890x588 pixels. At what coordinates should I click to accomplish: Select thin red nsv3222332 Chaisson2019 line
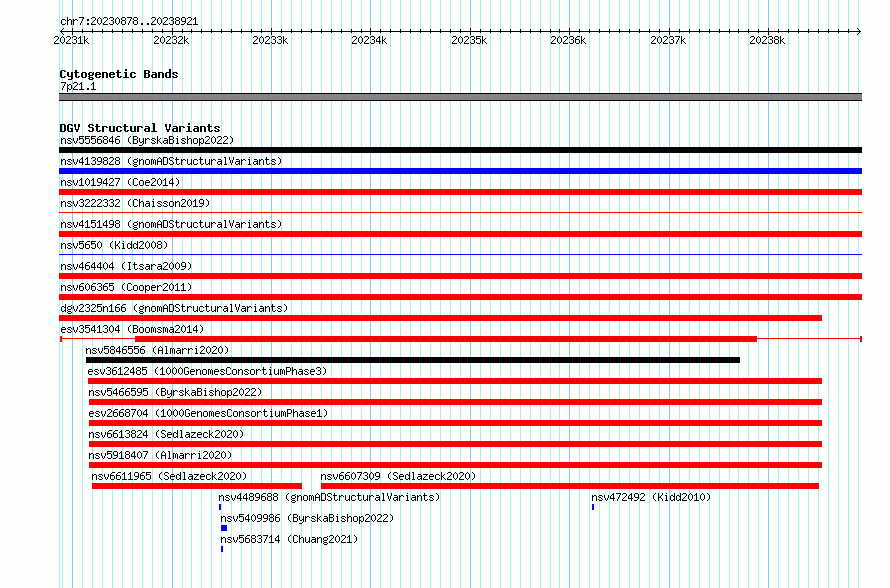(460, 213)
